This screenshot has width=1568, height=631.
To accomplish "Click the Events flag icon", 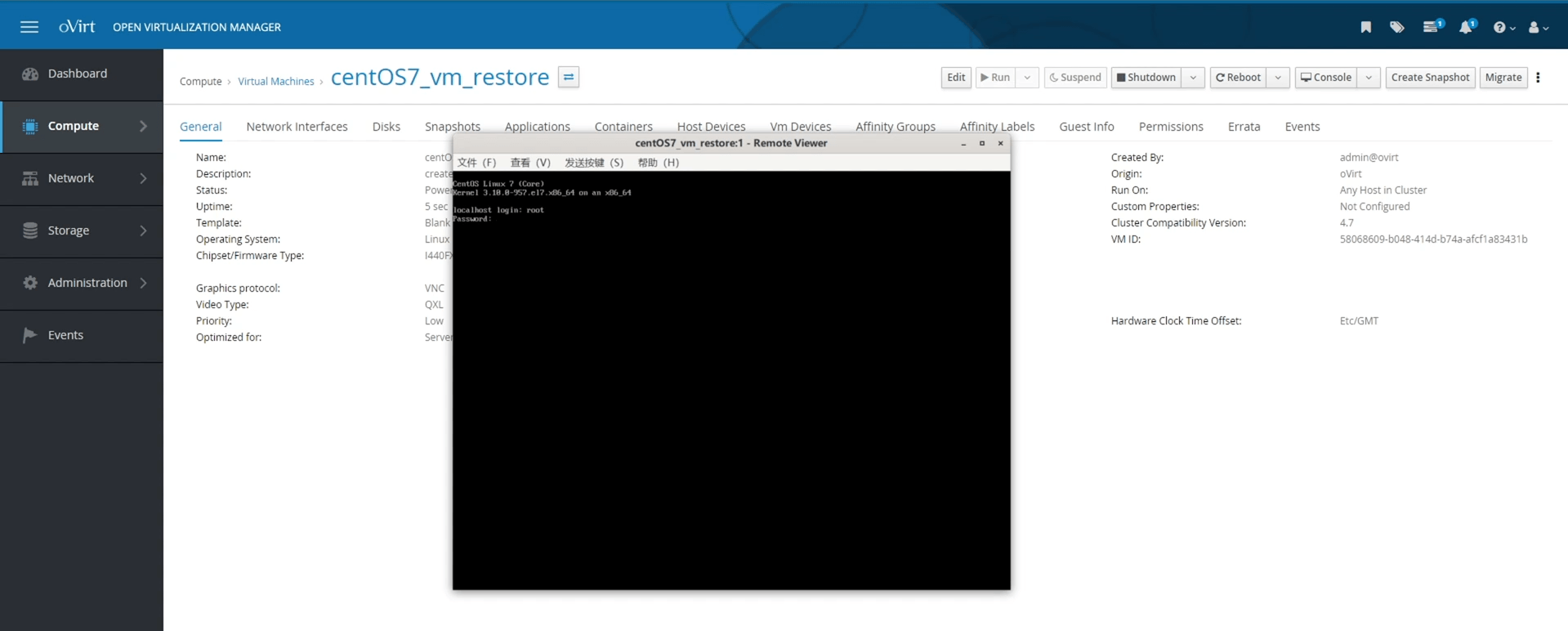I will coord(30,335).
